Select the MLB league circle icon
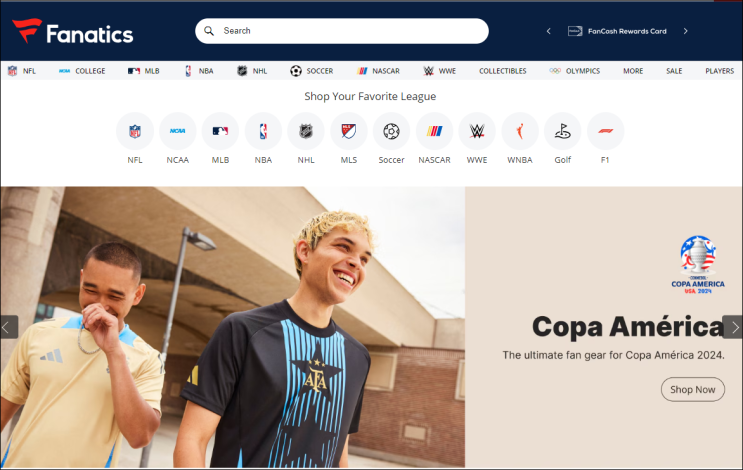Viewport: 743px width, 470px height. click(x=220, y=131)
